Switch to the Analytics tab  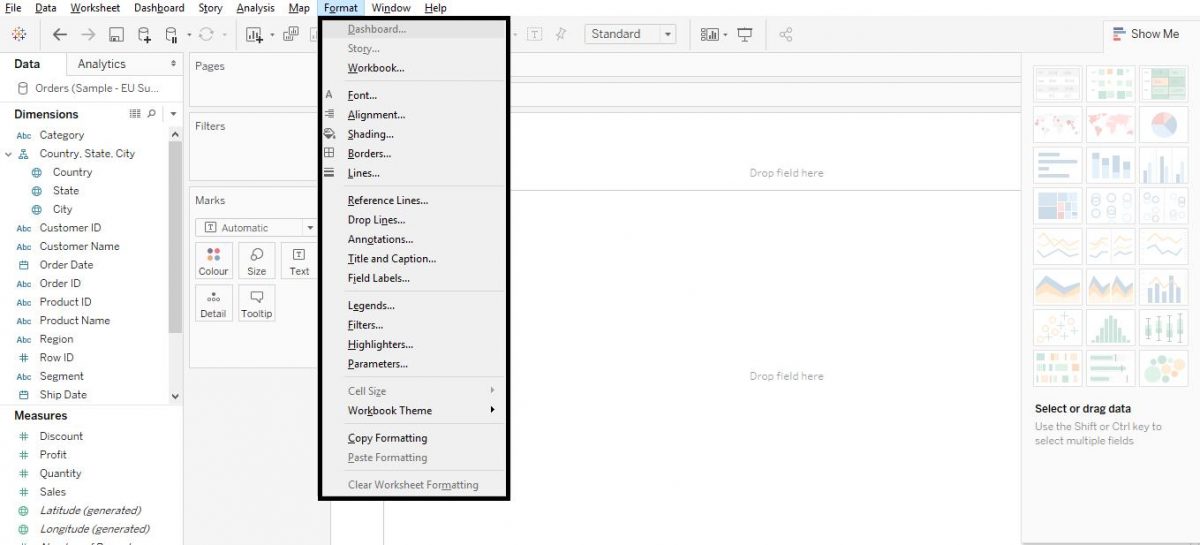102,64
